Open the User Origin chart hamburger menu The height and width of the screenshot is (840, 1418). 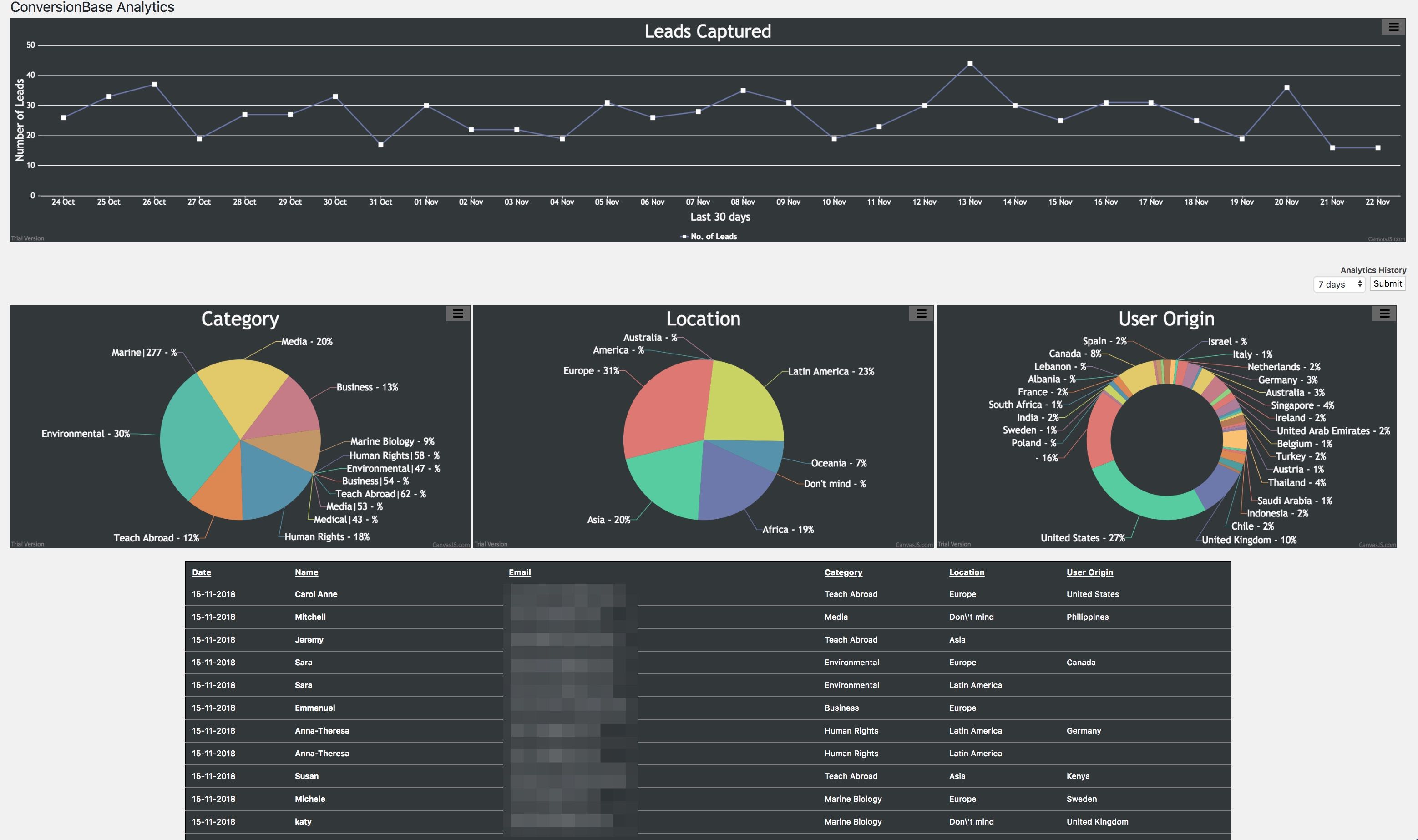[1384, 313]
